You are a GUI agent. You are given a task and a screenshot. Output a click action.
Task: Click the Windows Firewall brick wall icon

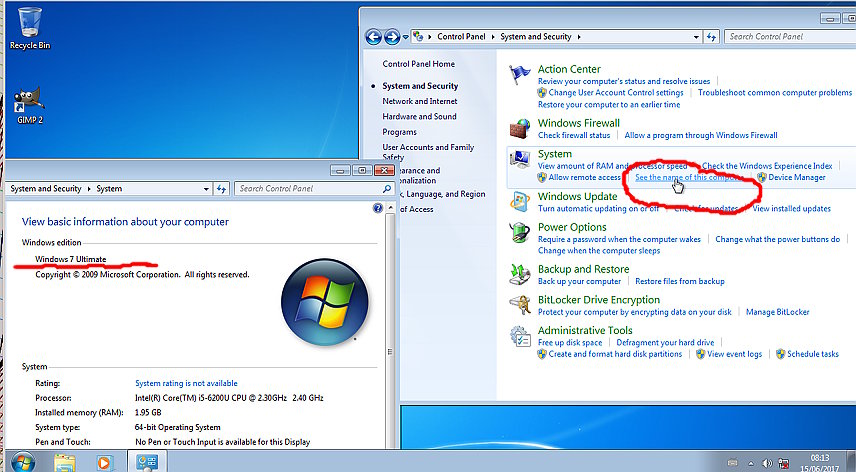(519, 129)
